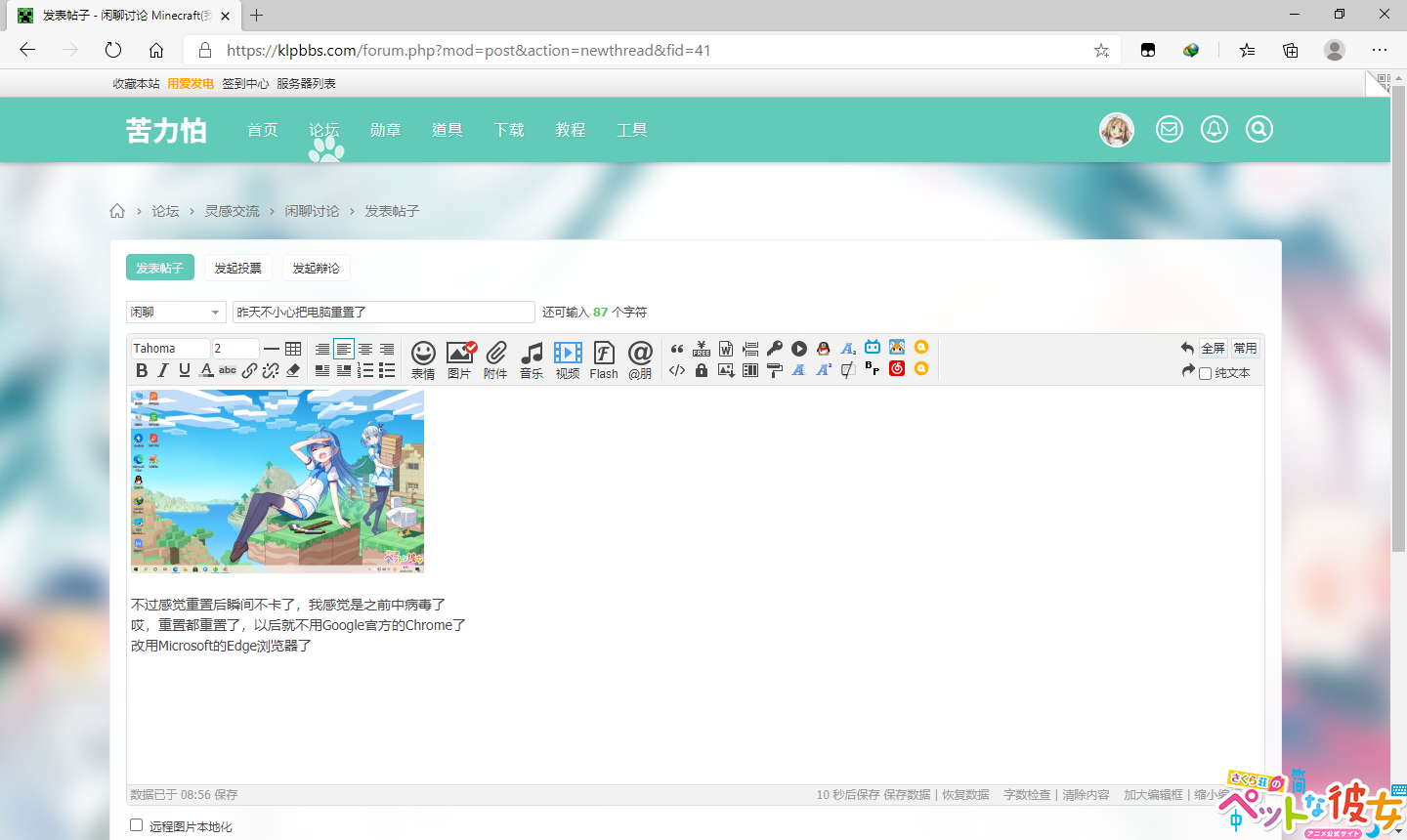This screenshot has width=1407, height=840.
Task: Open the notification bell in the header
Action: tap(1215, 129)
